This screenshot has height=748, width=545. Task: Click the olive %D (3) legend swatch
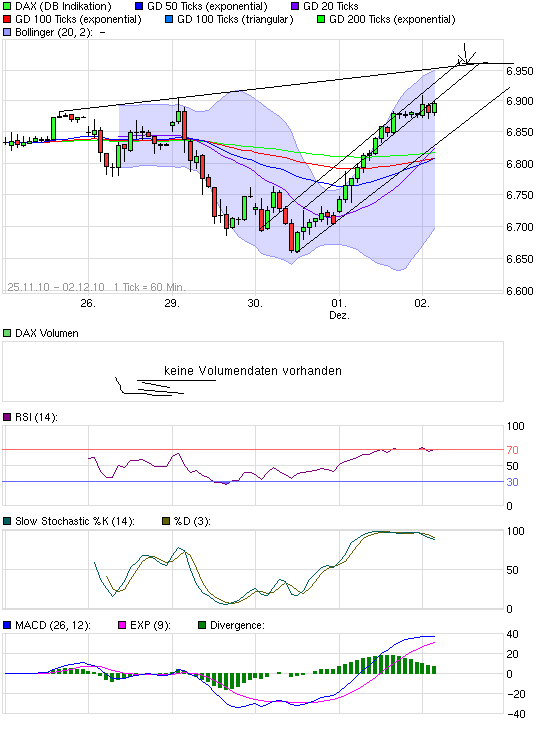(x=166, y=521)
